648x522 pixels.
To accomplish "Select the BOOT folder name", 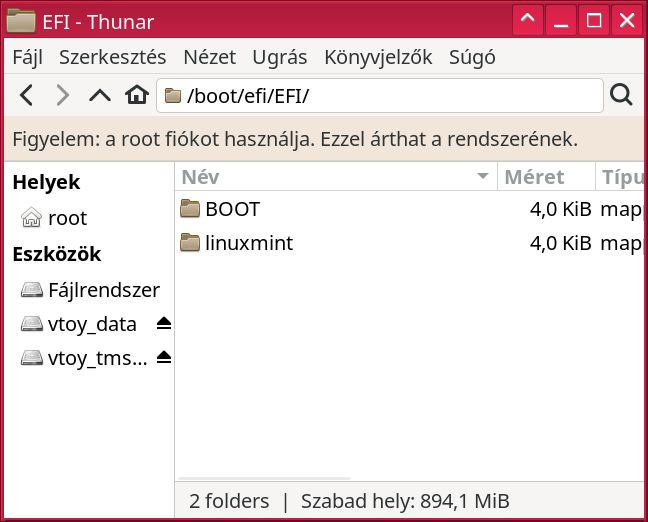I will point(233,209).
